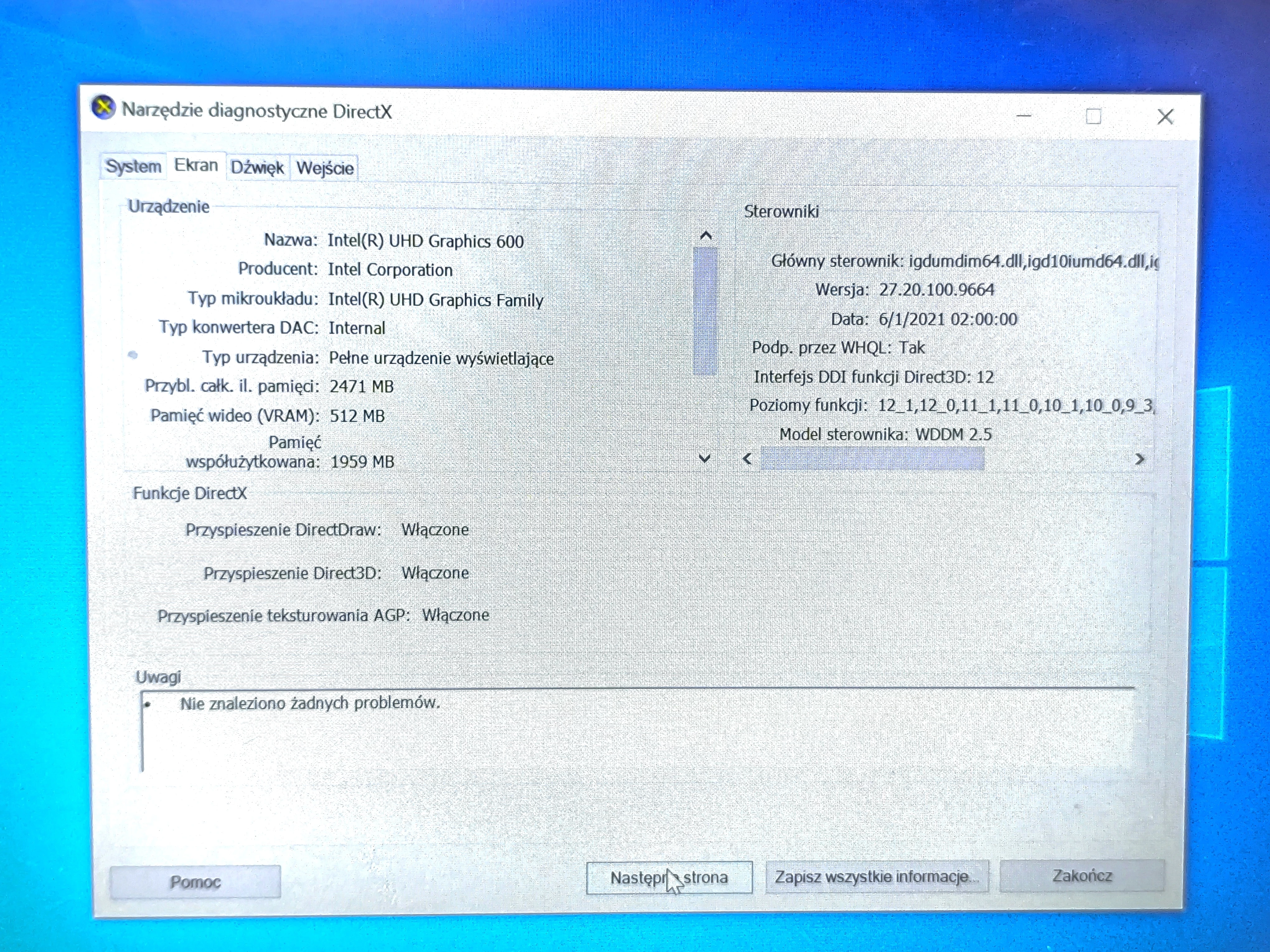Image resolution: width=1270 pixels, height=952 pixels.
Task: Click the Poziomy funkcji values
Action: (x=1016, y=406)
